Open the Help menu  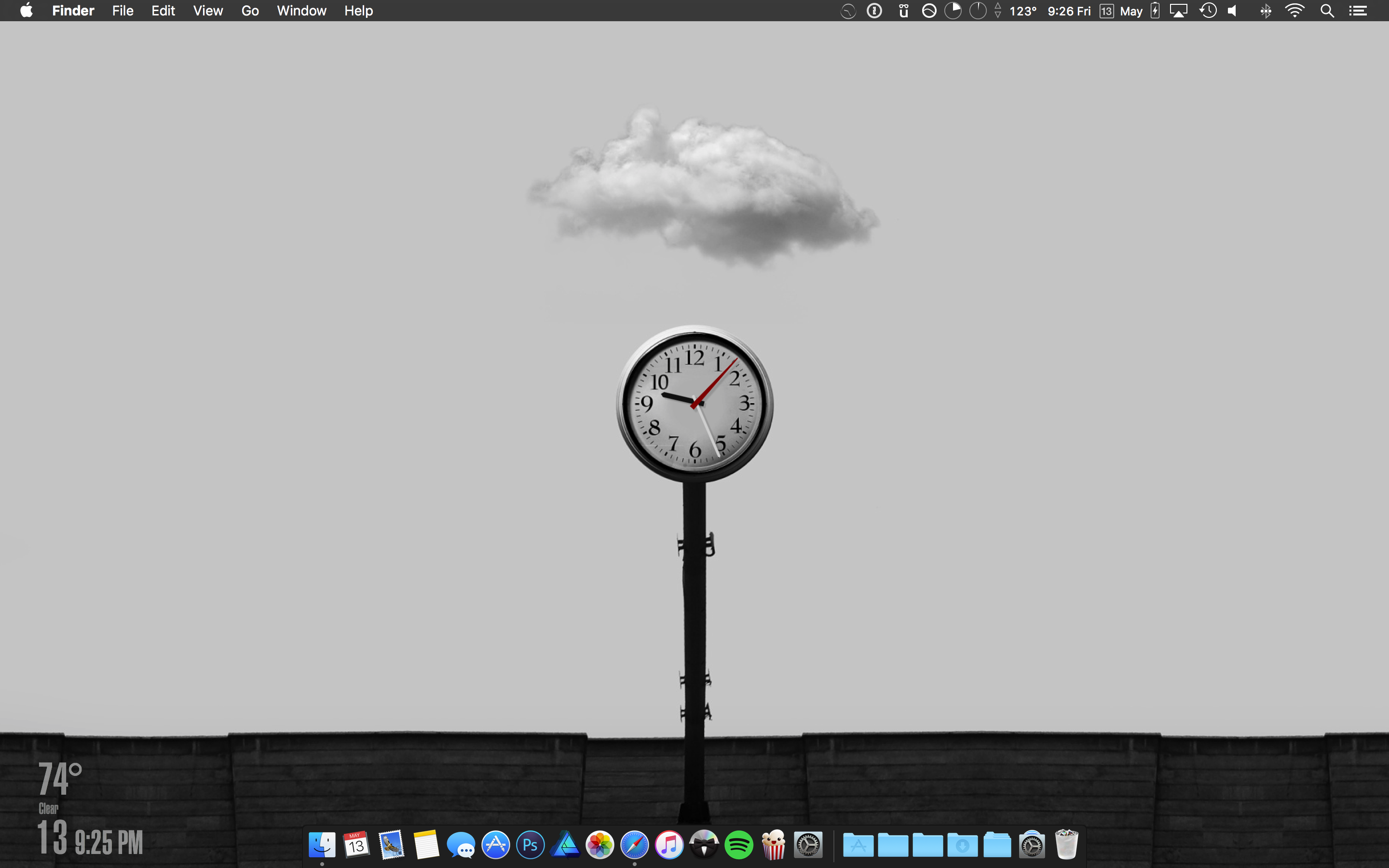coord(359,11)
